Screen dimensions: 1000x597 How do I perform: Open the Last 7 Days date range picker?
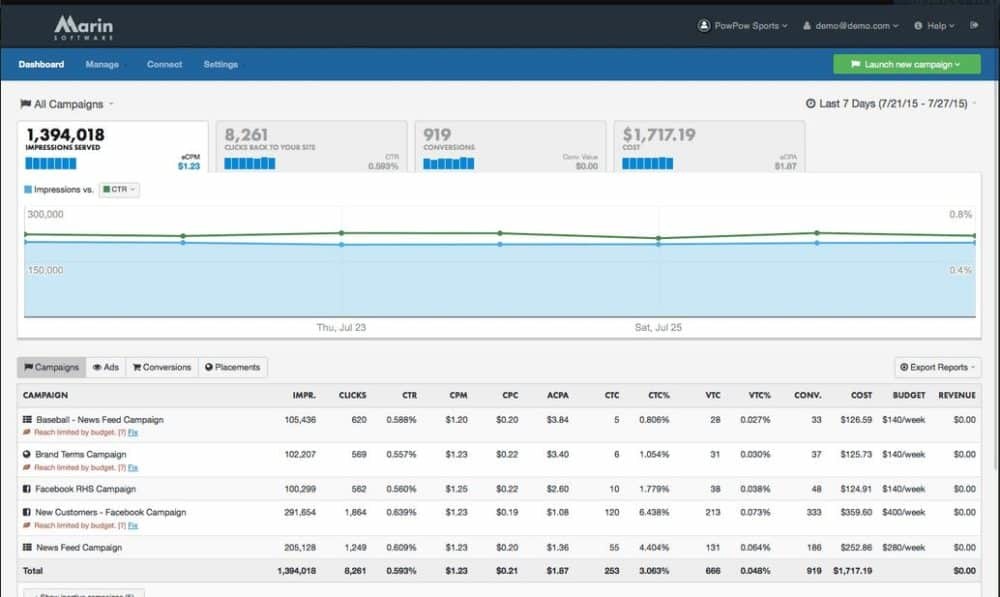(x=892, y=104)
